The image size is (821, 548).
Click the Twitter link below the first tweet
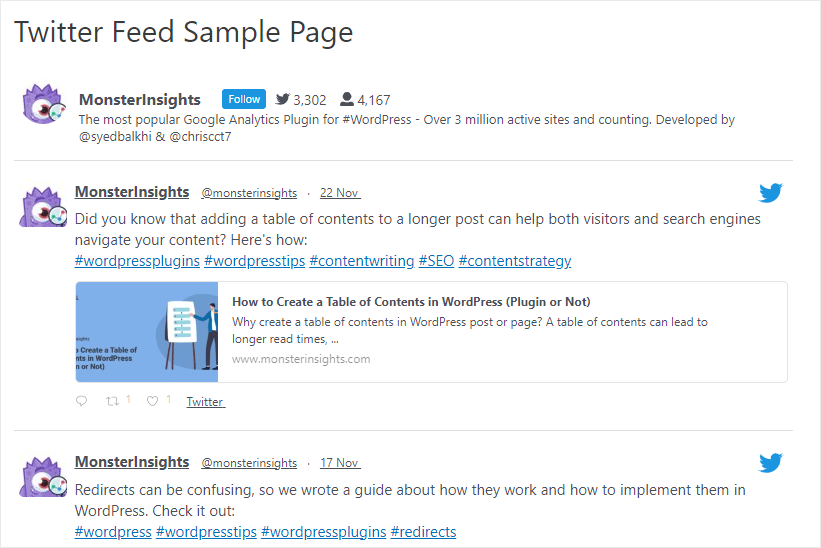tap(205, 402)
